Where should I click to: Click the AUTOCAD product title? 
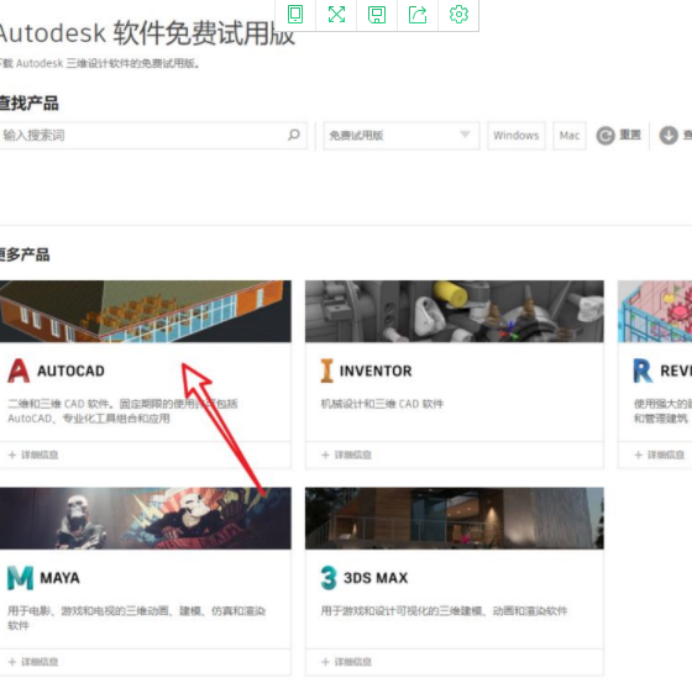(x=71, y=371)
